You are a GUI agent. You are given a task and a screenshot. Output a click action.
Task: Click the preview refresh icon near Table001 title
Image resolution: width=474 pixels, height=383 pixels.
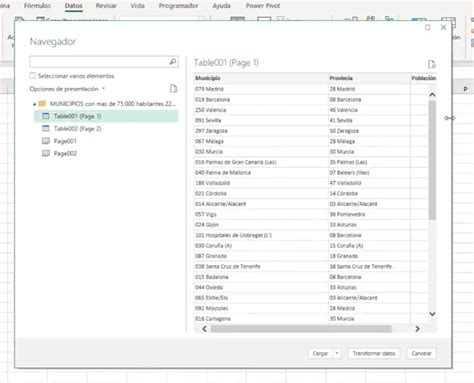(432, 64)
